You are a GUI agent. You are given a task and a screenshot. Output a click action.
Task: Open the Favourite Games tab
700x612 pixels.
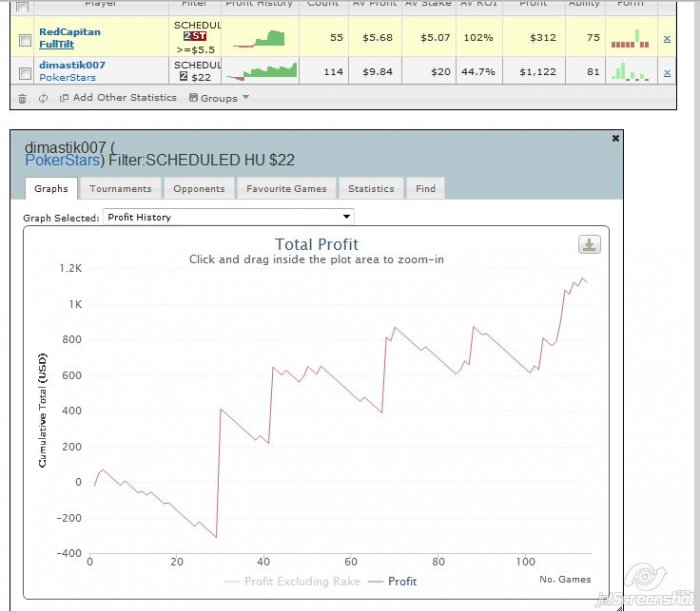287,188
